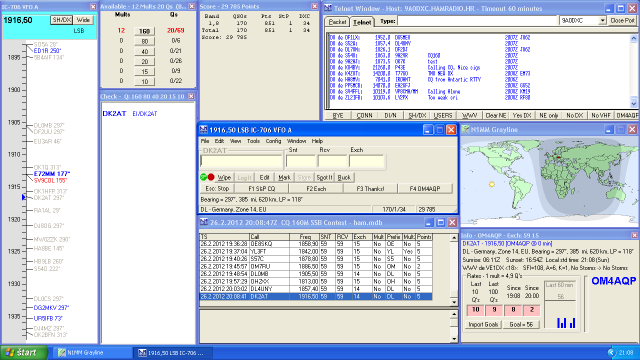Close the IC-706 VFO A bandmap window
640x360 pixels.
point(93,7)
